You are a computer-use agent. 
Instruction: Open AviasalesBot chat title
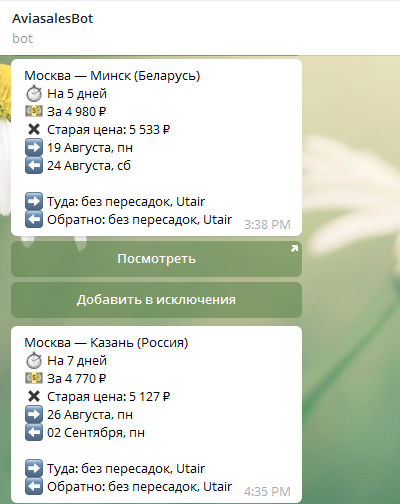tap(53, 19)
